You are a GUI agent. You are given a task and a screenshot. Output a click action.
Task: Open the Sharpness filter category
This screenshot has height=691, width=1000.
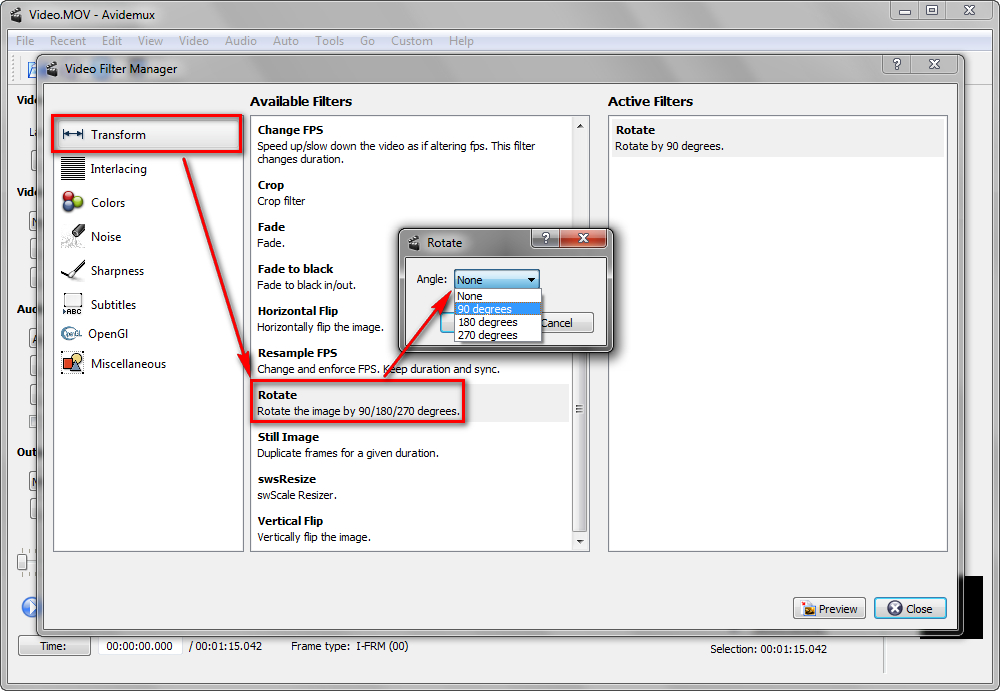tap(116, 271)
